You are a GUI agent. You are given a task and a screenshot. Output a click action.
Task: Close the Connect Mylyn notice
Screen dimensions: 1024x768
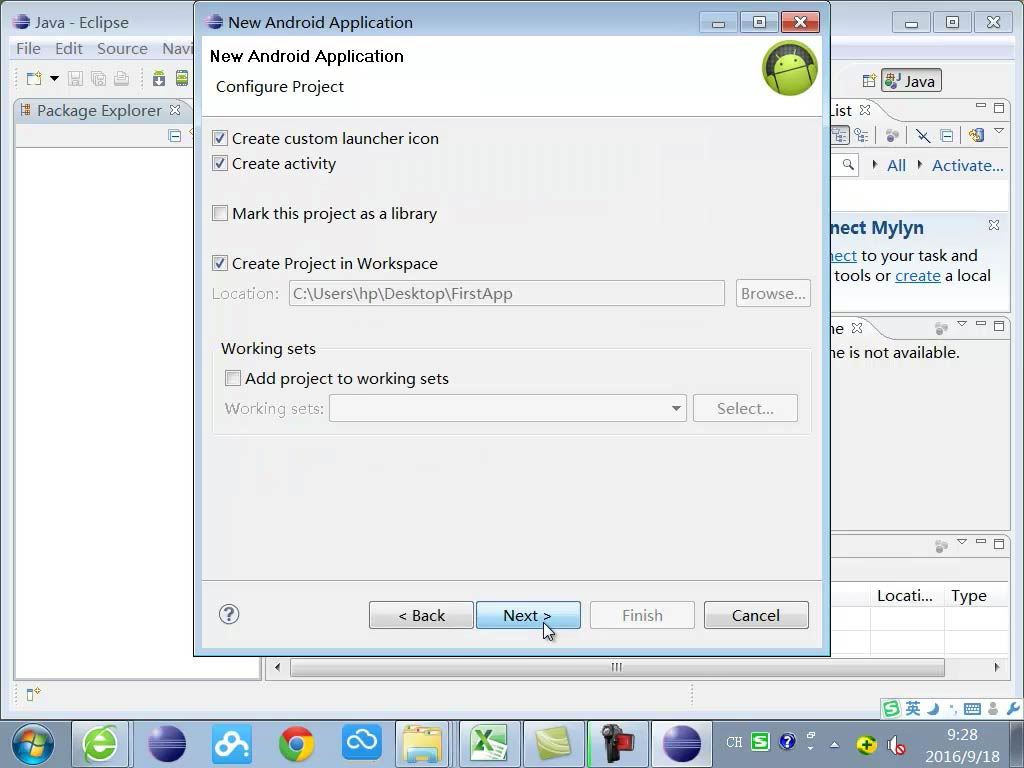click(993, 225)
